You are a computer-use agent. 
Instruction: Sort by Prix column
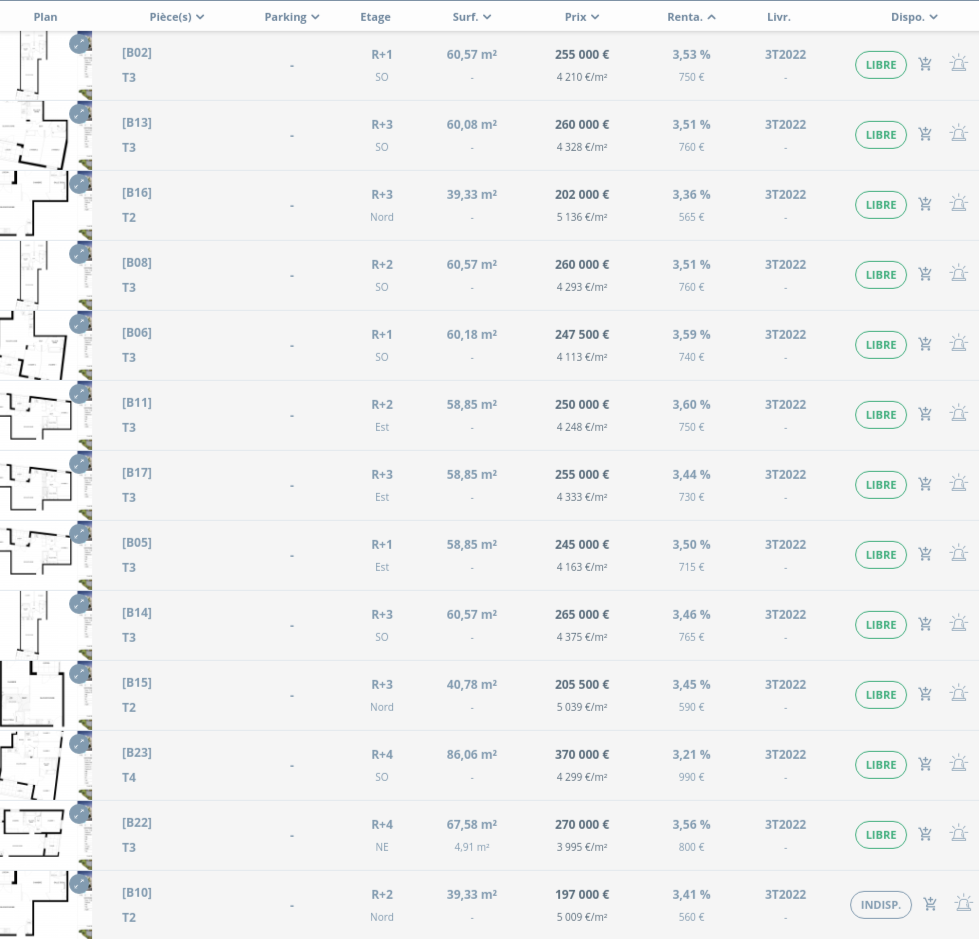tap(581, 17)
